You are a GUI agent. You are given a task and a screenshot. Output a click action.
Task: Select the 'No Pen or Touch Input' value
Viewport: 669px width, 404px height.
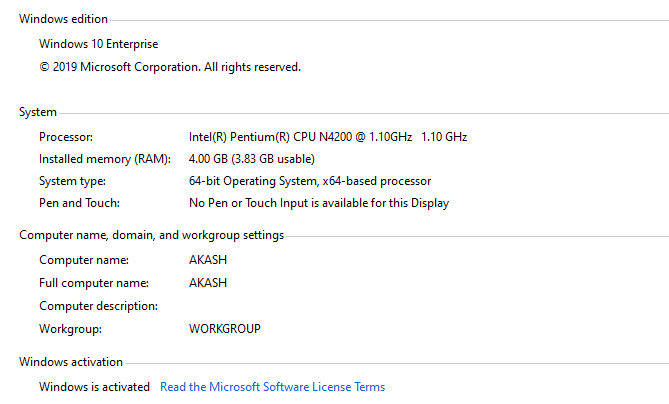[319, 203]
